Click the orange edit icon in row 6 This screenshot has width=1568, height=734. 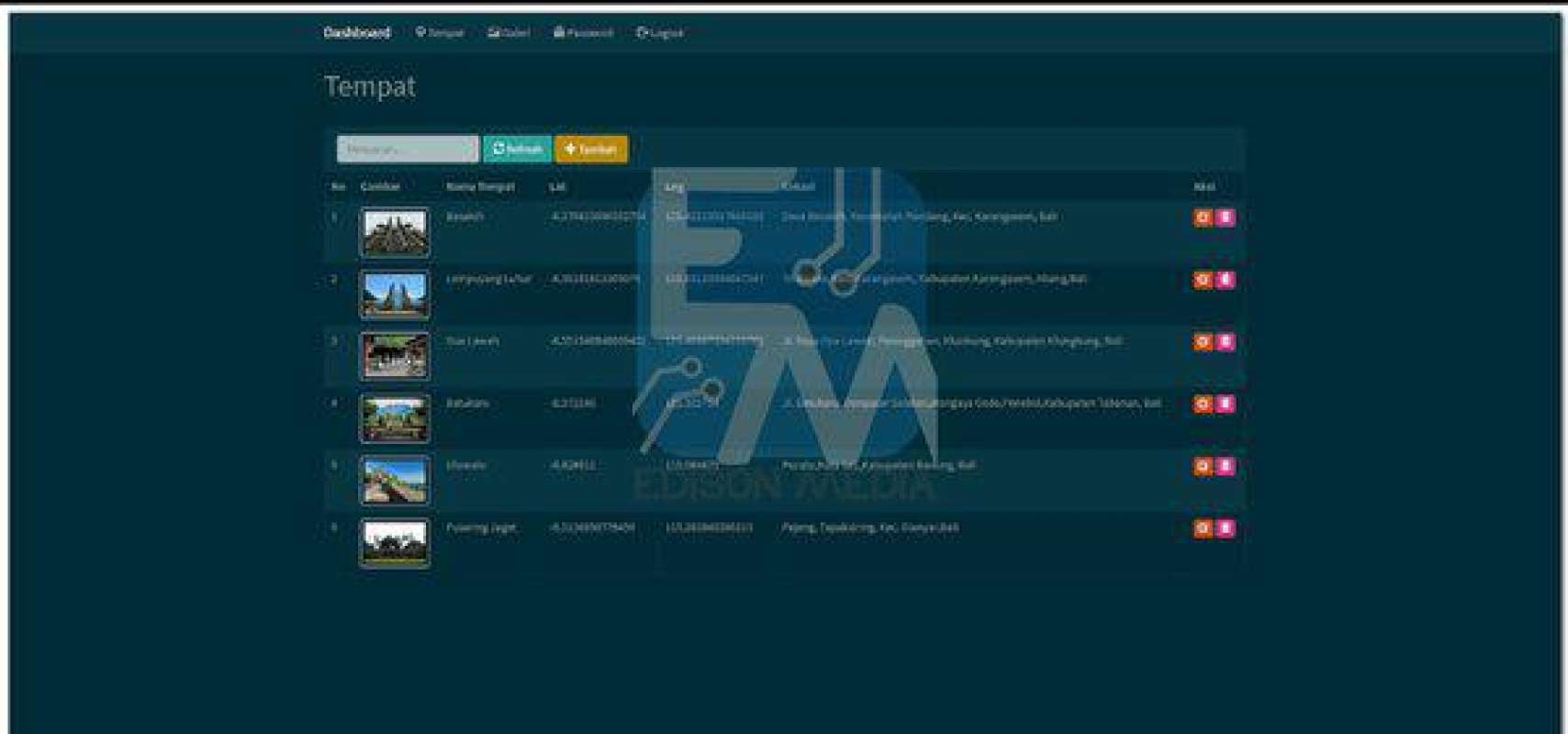1203,528
